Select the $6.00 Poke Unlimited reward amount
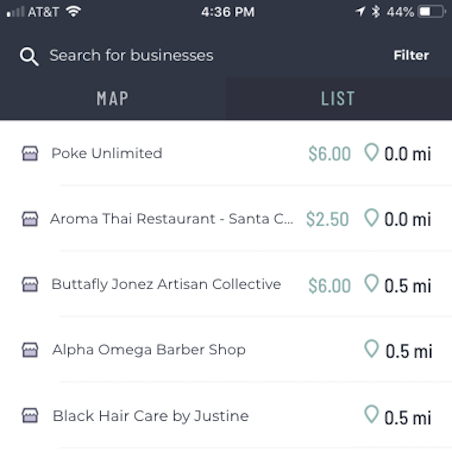This screenshot has width=452, height=452. [x=329, y=154]
